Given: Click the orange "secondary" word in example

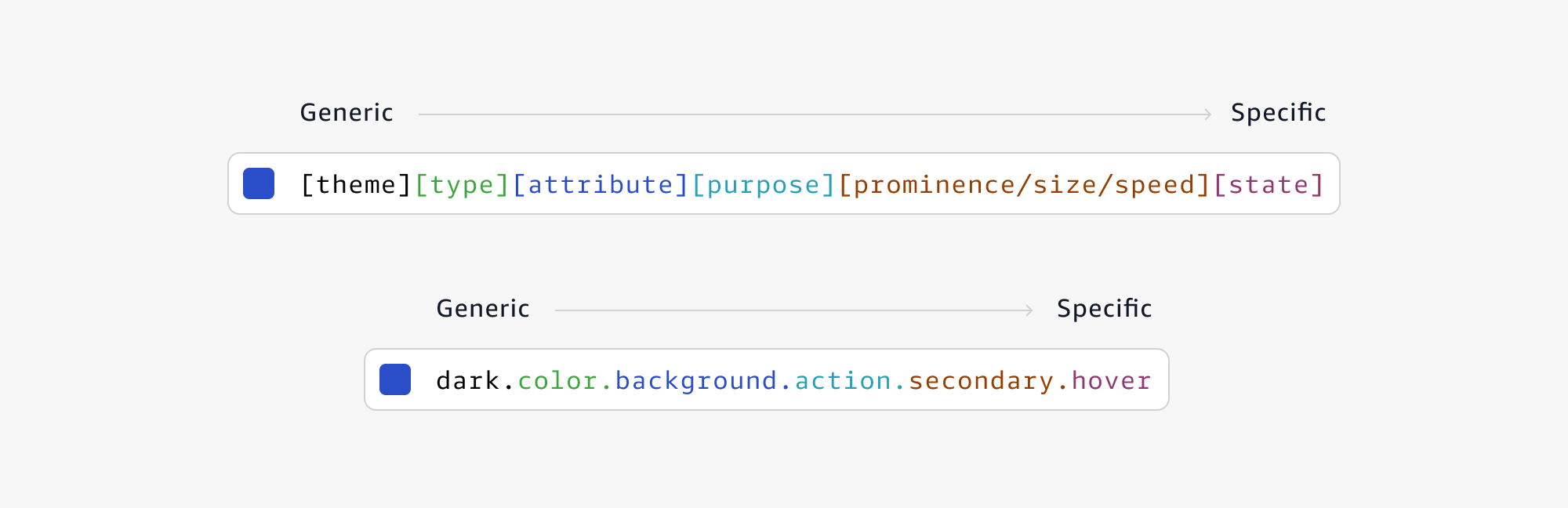Looking at the screenshot, I should tap(981, 381).
